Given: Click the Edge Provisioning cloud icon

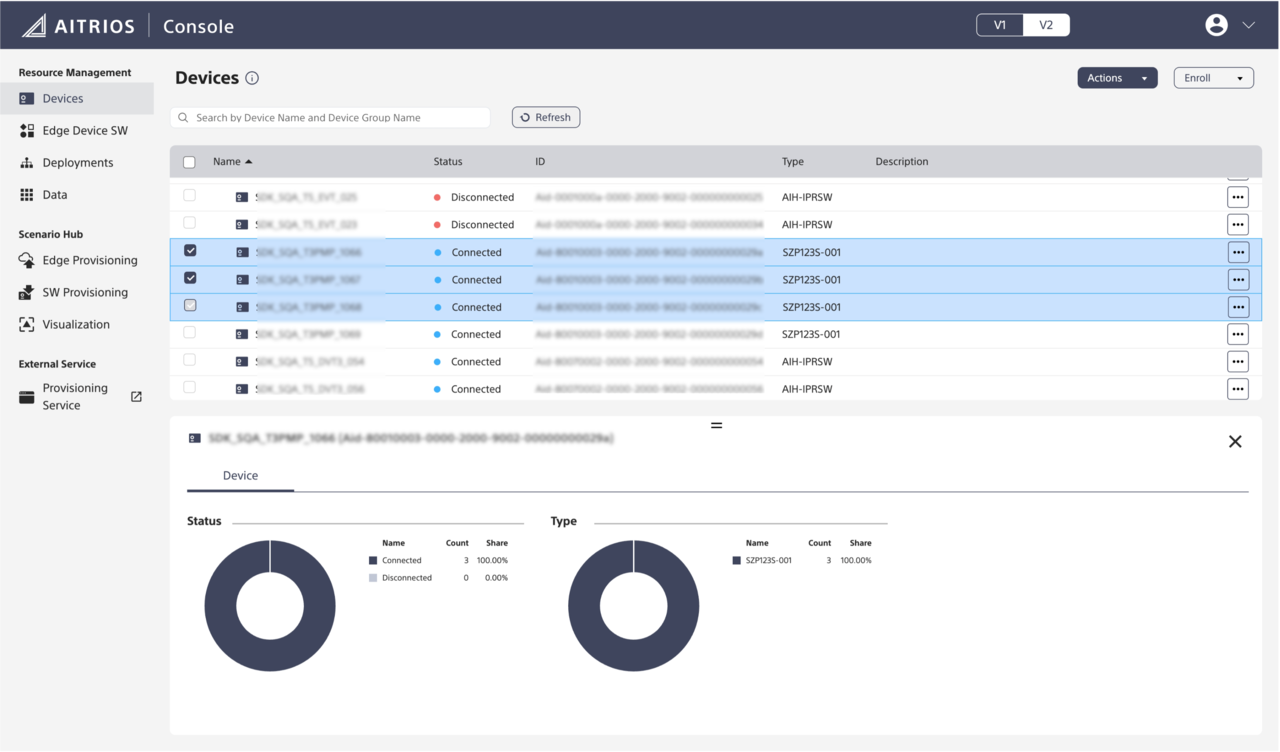Looking at the screenshot, I should (27, 260).
